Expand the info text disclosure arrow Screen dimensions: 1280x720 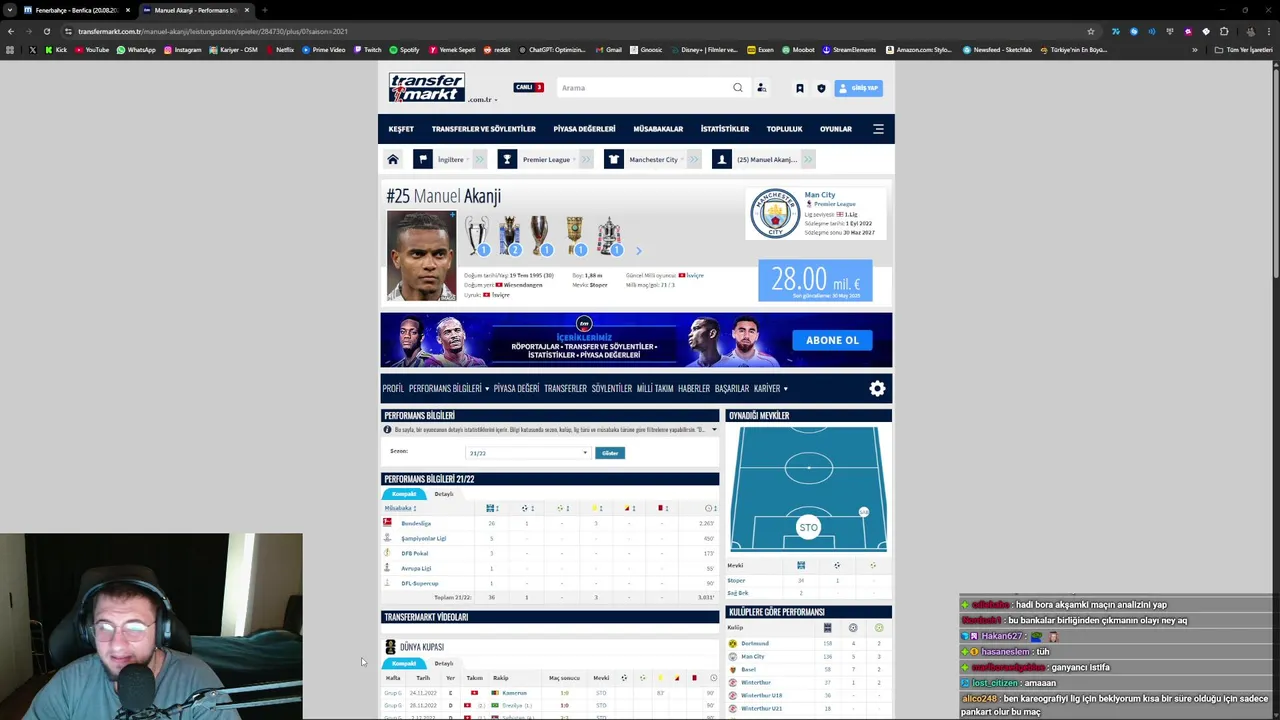click(714, 430)
